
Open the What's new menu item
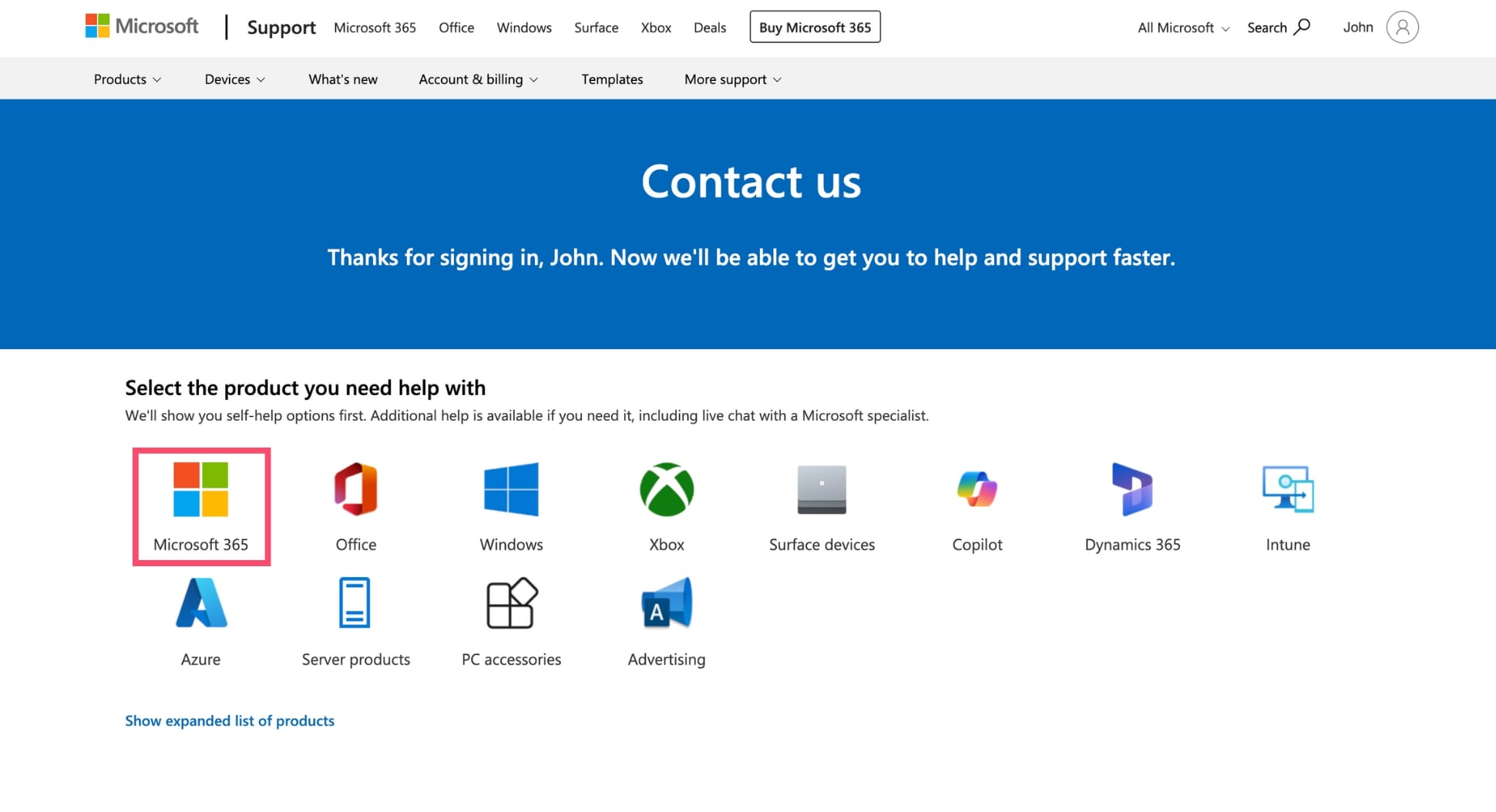[343, 79]
